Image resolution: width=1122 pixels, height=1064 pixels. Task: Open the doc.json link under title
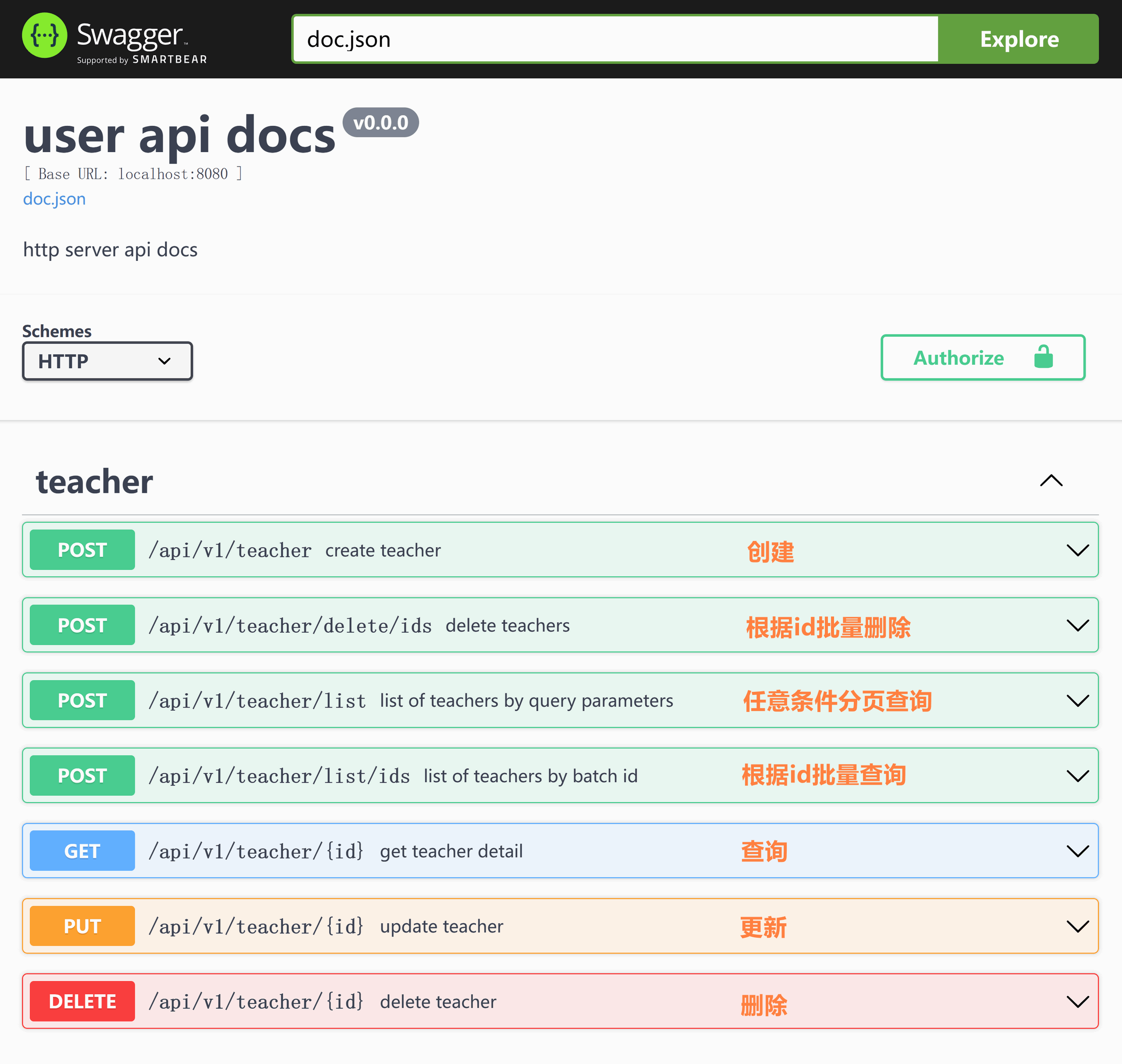[x=54, y=199]
